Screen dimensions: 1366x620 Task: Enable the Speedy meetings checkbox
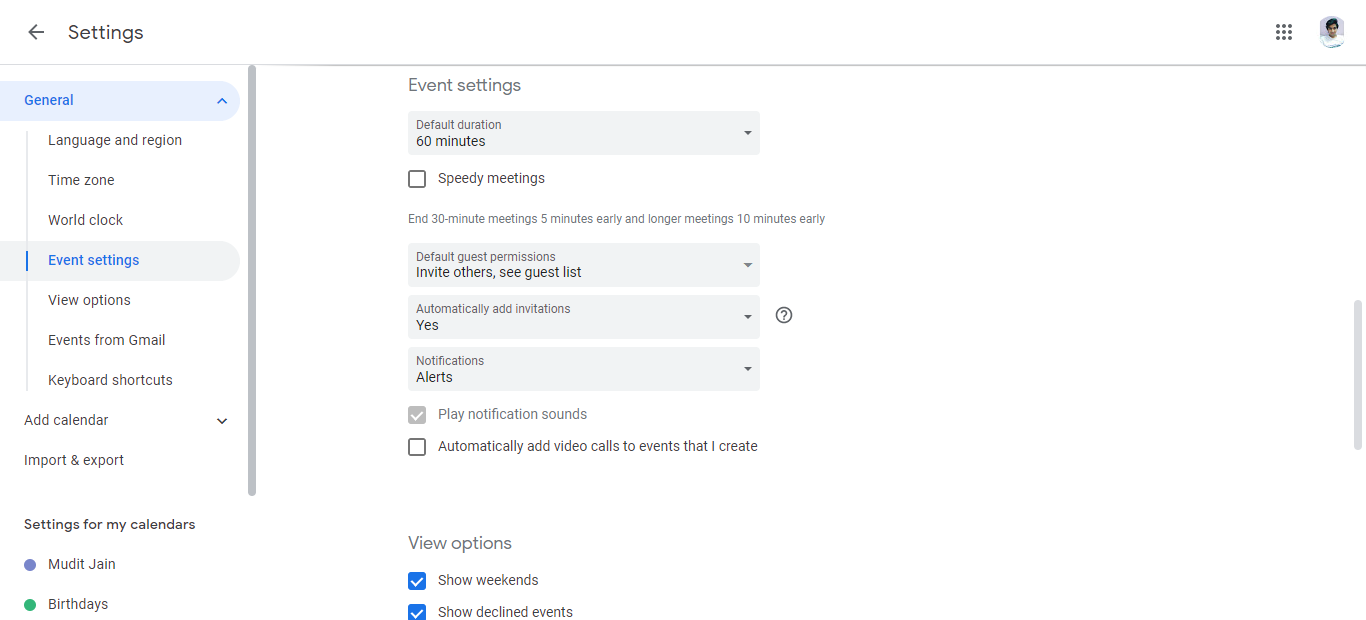[x=417, y=179]
